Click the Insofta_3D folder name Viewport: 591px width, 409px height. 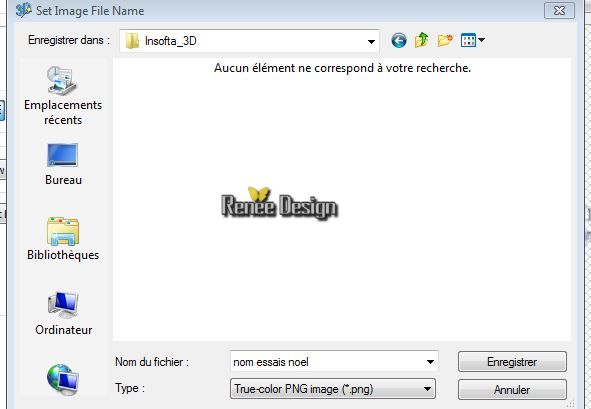(x=170, y=41)
